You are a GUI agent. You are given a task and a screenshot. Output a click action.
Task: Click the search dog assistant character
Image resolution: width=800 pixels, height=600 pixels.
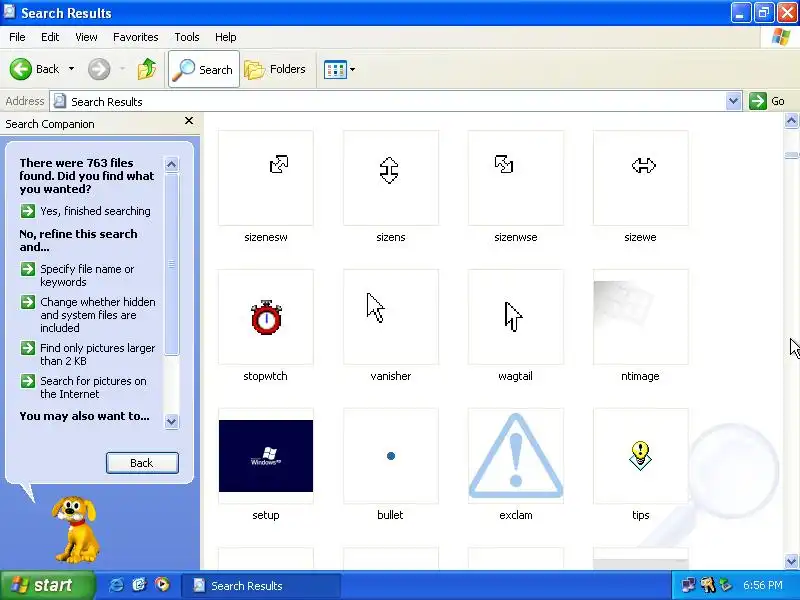[75, 530]
